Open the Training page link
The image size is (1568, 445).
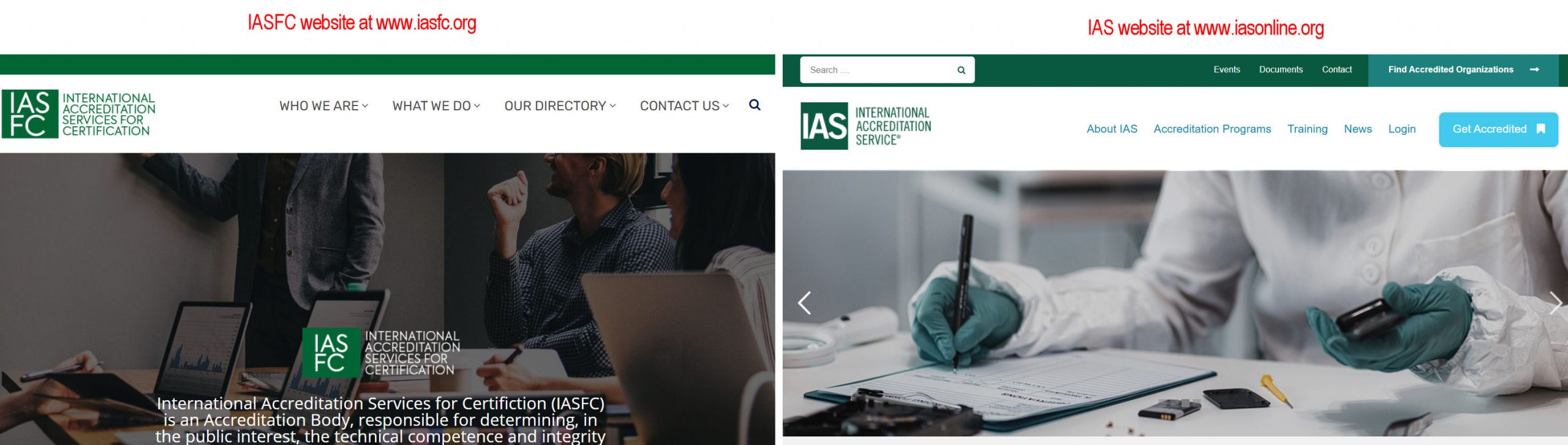point(1307,129)
